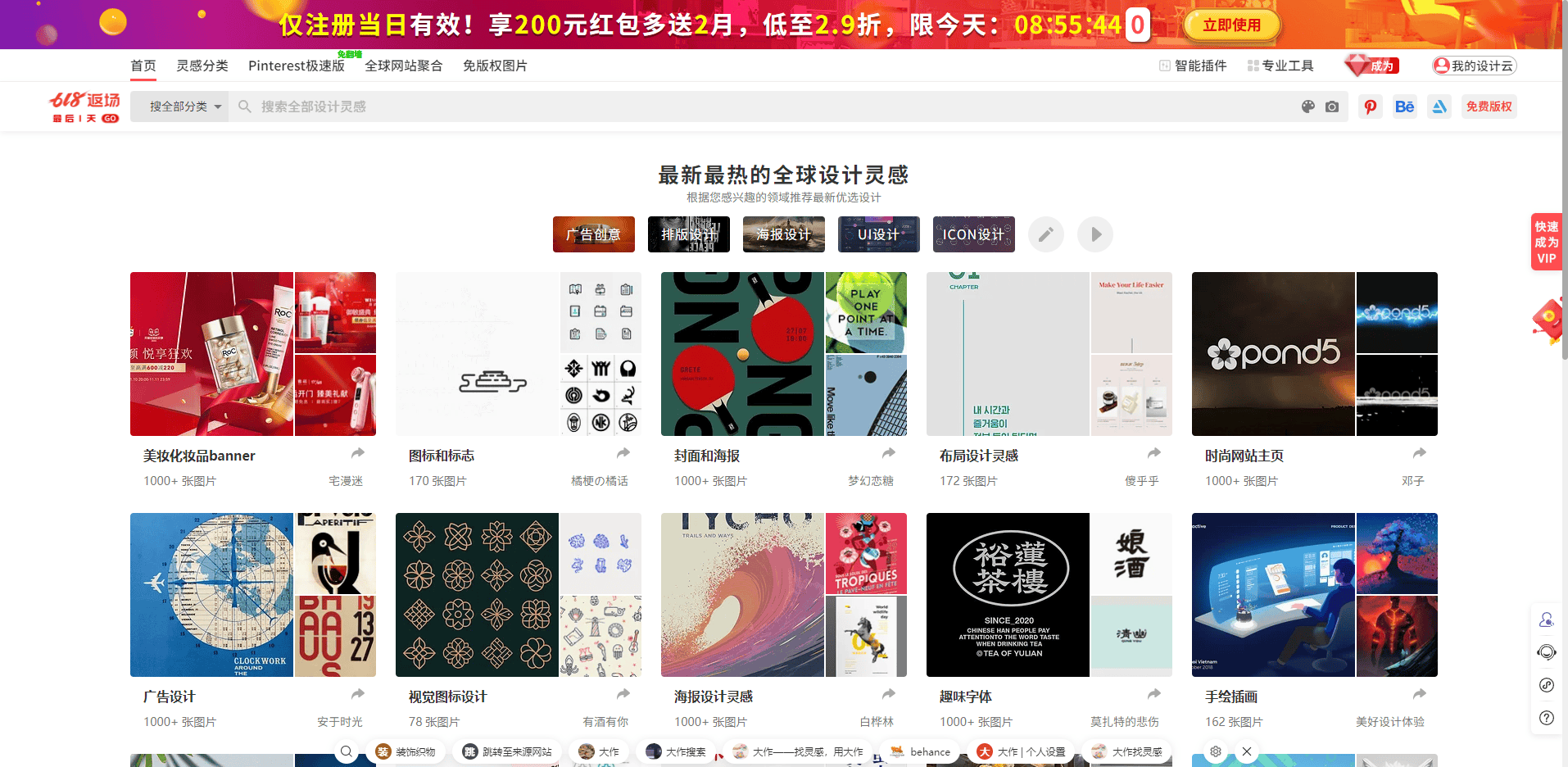Image resolution: width=1568 pixels, height=767 pixels.
Task: Select the 海报设计 category tile
Action: [784, 234]
